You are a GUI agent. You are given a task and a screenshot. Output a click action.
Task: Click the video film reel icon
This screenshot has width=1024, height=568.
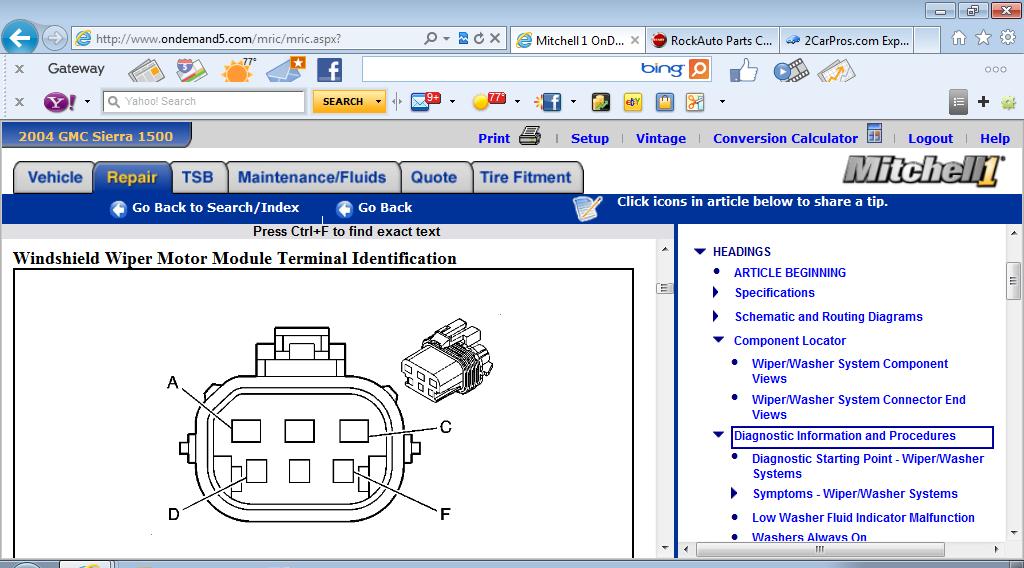click(791, 70)
